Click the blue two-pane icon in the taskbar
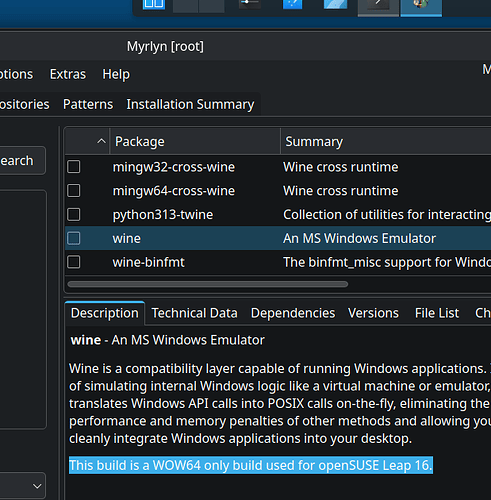The width and height of the screenshot is (491, 500). 154,4
